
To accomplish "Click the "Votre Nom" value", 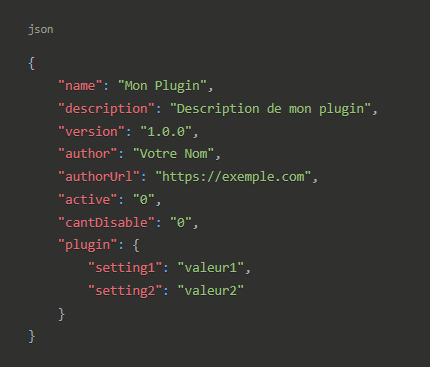I will tap(173, 154).
